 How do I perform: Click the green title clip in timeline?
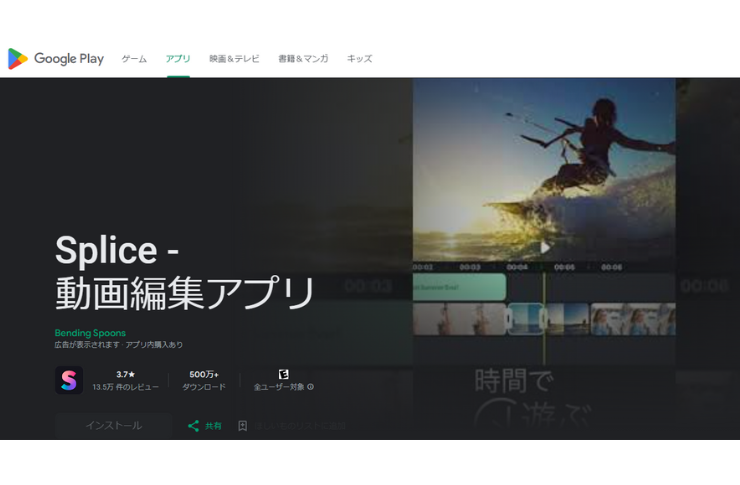coord(459,287)
